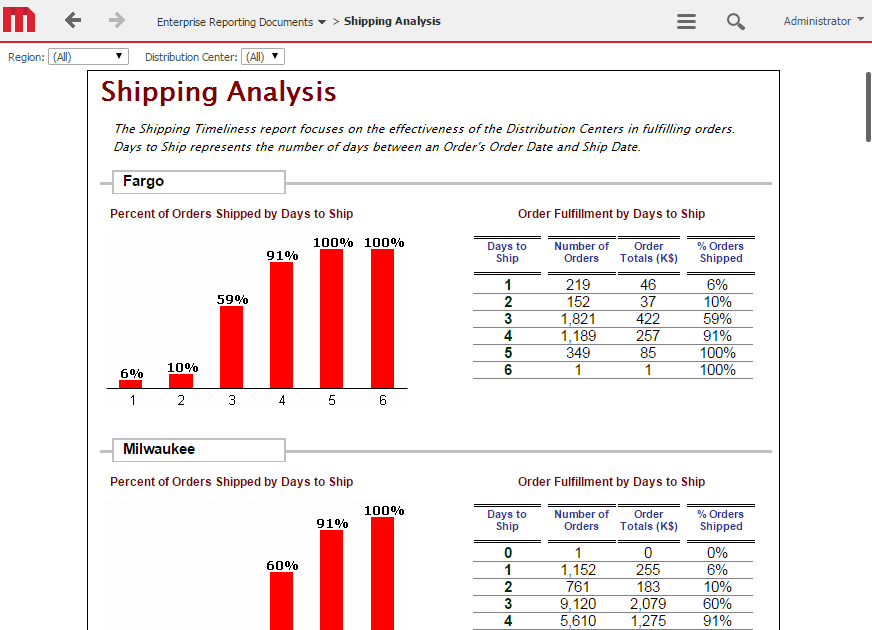
Task: Click the vertical scrollbar thumb
Action: click(x=868, y=107)
